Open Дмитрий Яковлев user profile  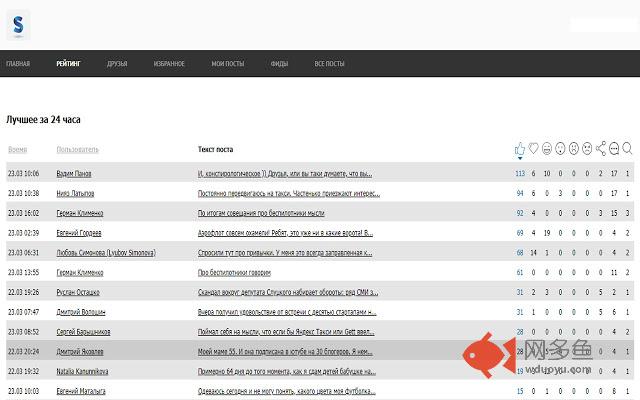point(80,352)
